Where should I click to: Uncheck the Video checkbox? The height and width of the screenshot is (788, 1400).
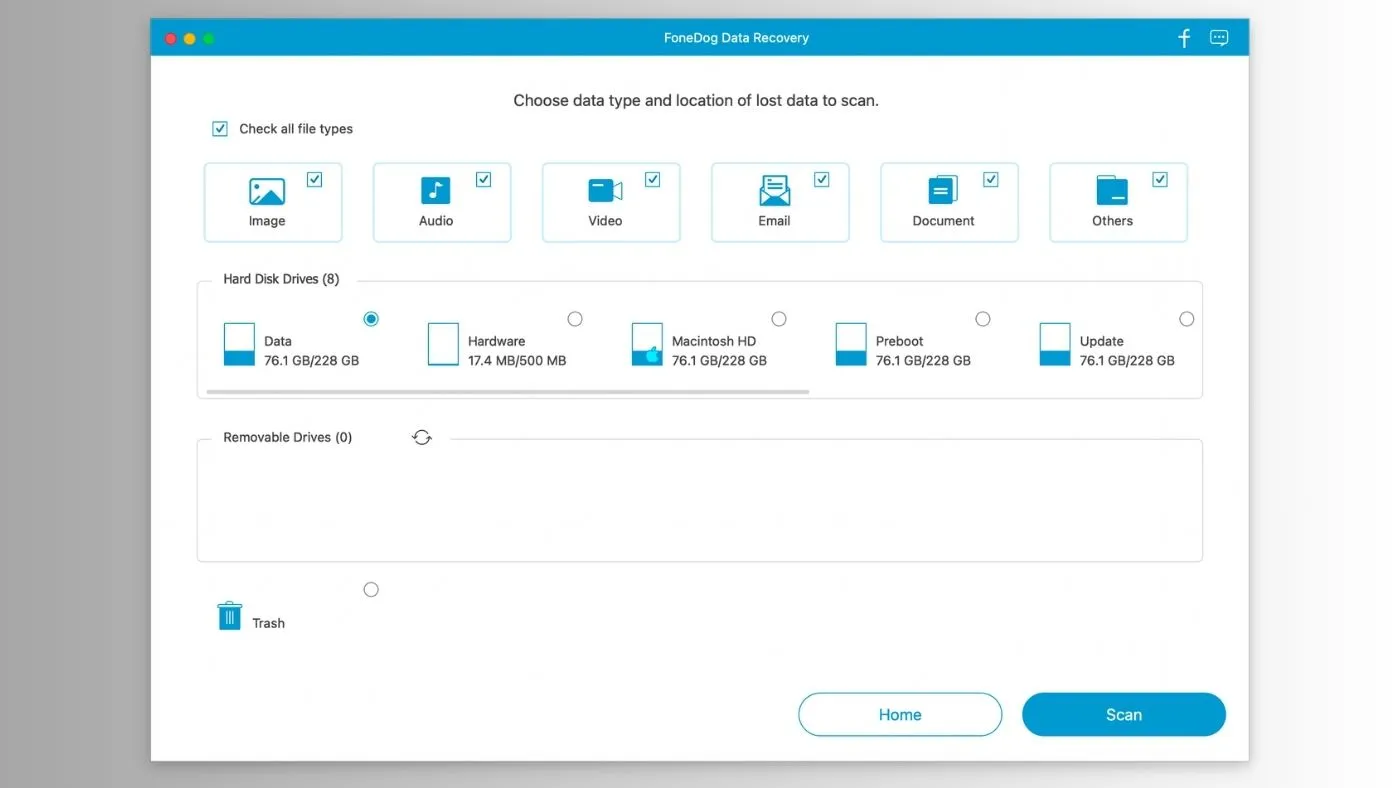pos(653,180)
